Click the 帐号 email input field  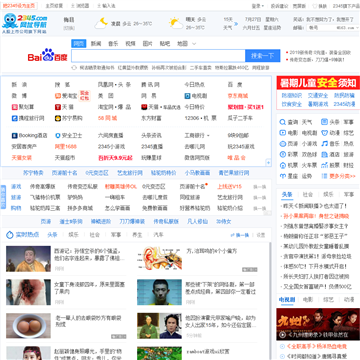322,28
